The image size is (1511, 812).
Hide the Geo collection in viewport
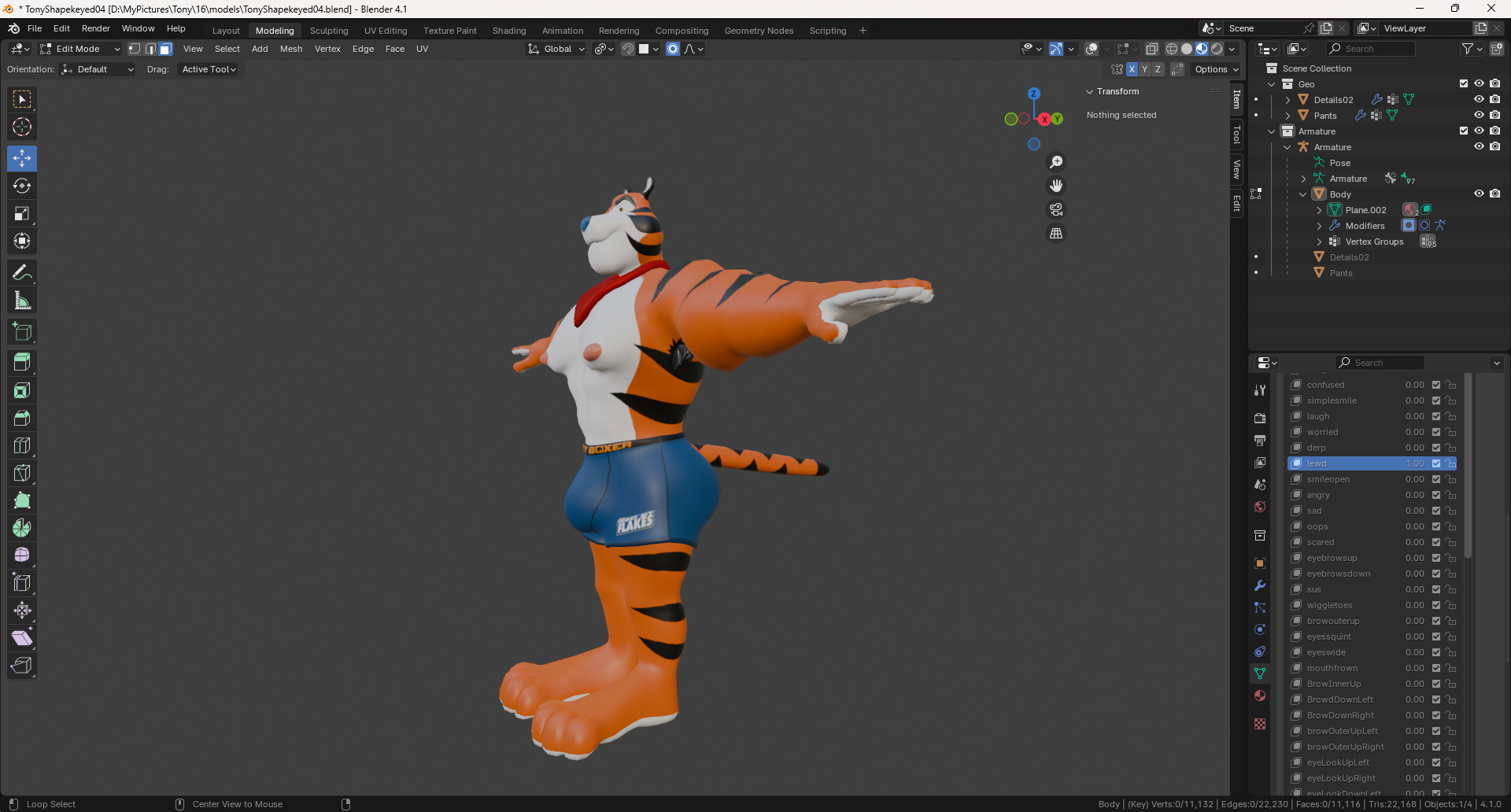[1480, 83]
